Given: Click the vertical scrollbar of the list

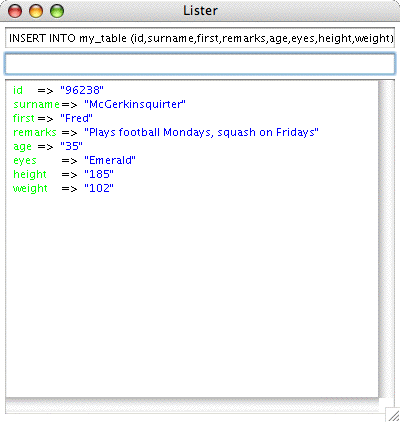Looking at the screenshot, I should (x=386, y=239).
